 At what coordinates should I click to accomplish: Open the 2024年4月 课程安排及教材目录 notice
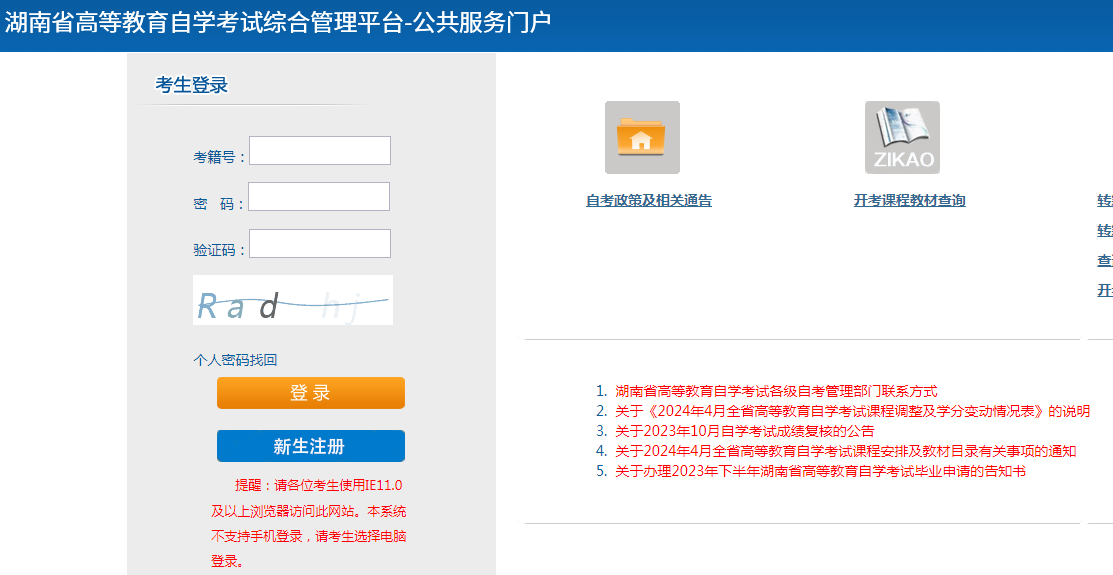click(x=845, y=451)
